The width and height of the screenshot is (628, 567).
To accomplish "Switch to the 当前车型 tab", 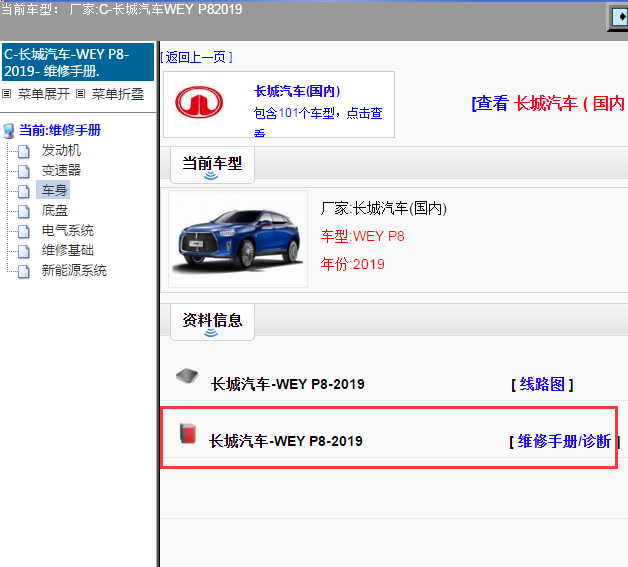I will click(212, 165).
